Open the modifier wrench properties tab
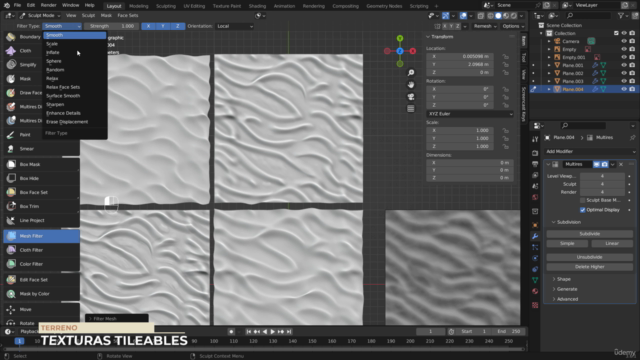Screen dimensions: 640x360 (x=535, y=236)
